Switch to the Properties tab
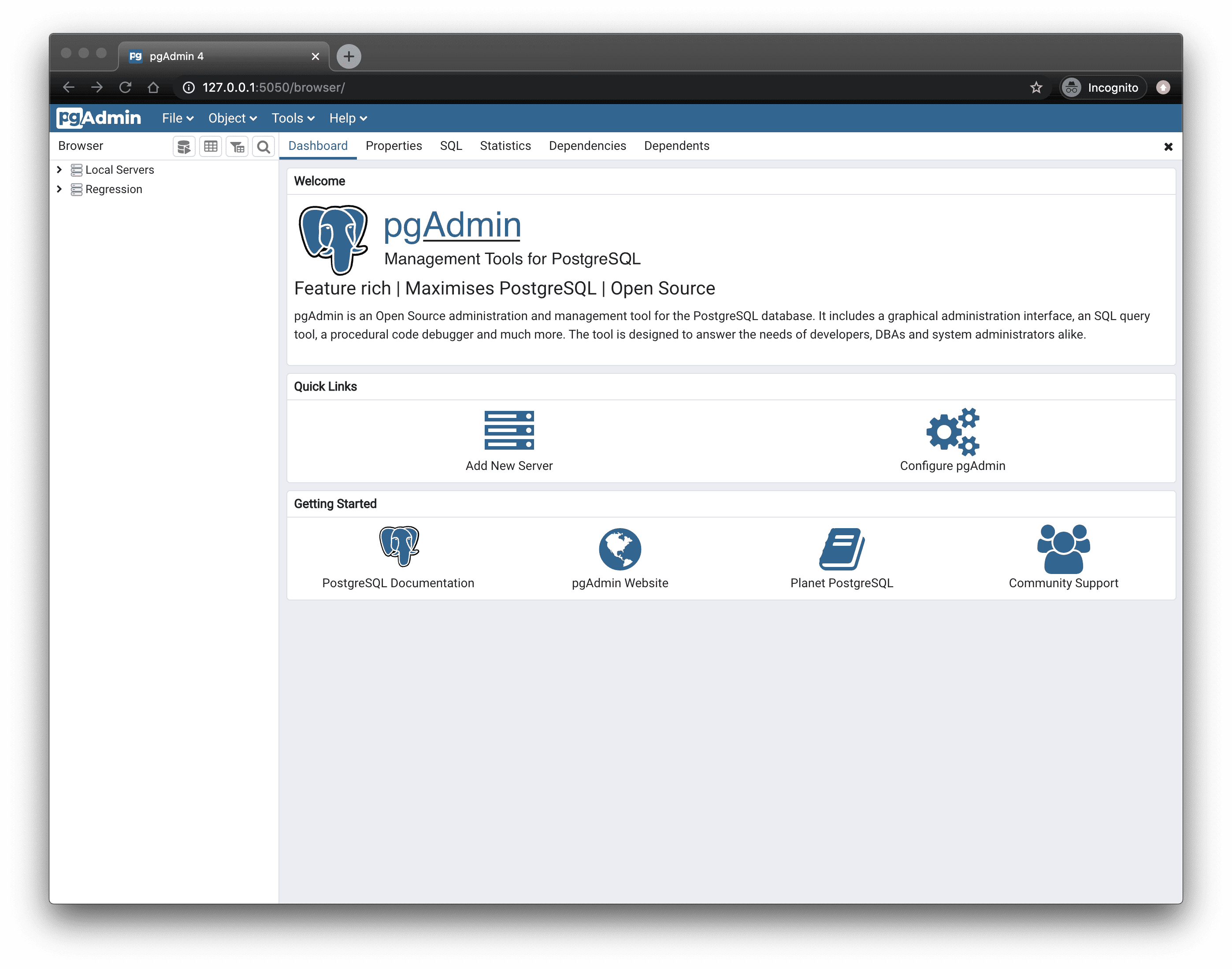 pyautogui.click(x=393, y=145)
